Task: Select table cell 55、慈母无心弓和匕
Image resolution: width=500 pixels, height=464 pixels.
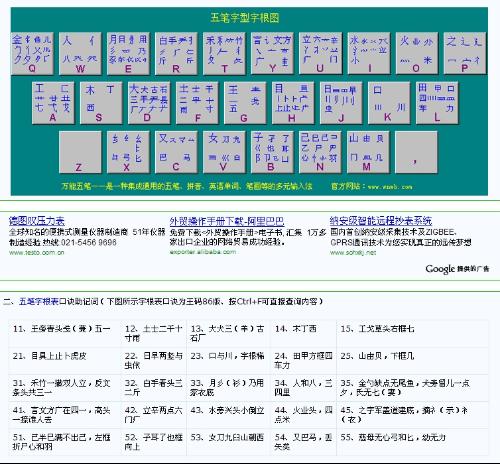Action: coord(413,442)
